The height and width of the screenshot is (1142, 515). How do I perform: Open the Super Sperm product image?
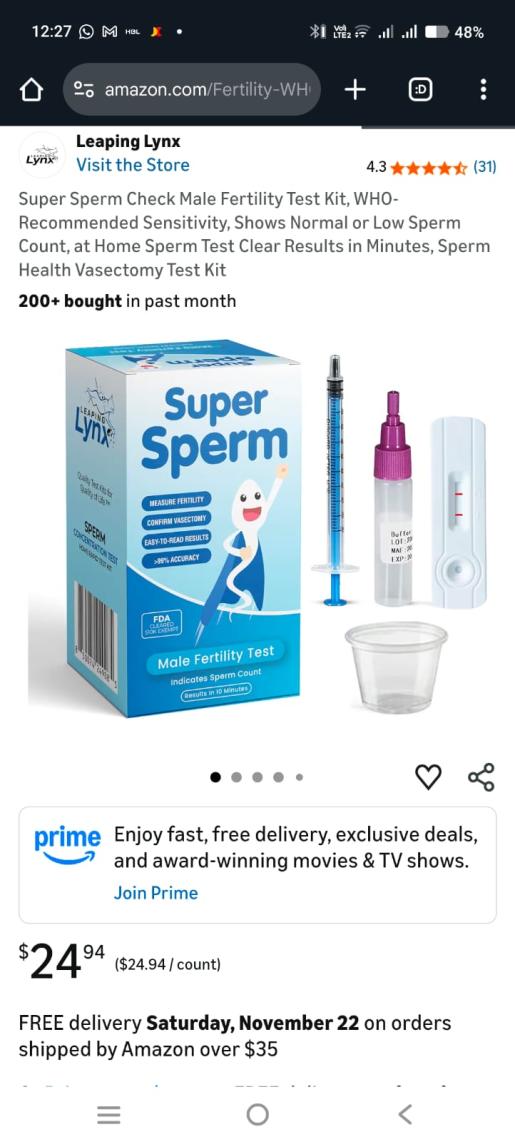[x=257, y=529]
